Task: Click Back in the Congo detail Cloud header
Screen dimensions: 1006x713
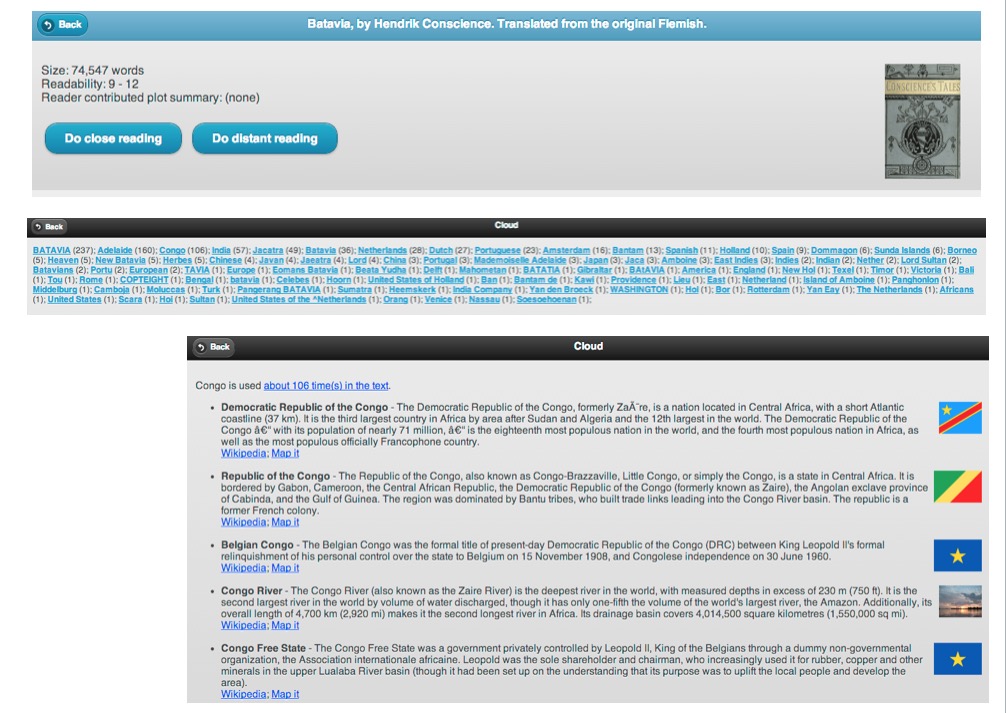Action: 213,347
